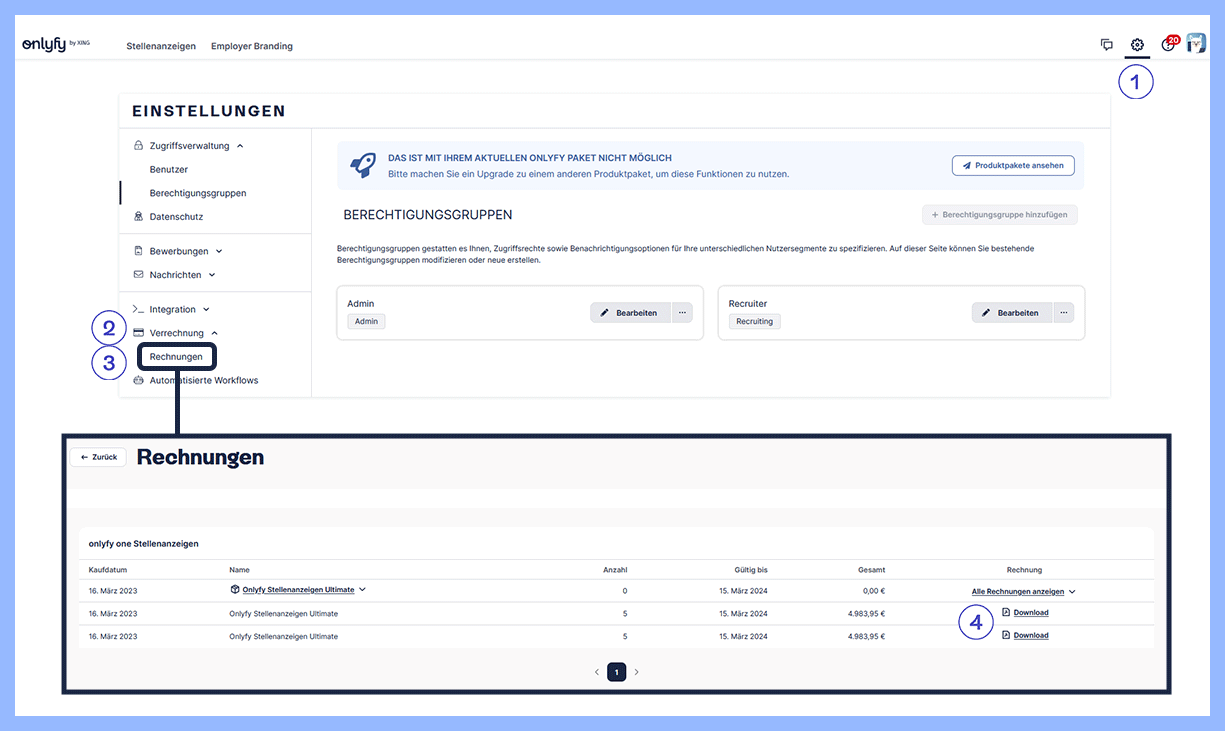Open the Stellenanzeigen menu item
The height and width of the screenshot is (731, 1225).
tap(161, 46)
